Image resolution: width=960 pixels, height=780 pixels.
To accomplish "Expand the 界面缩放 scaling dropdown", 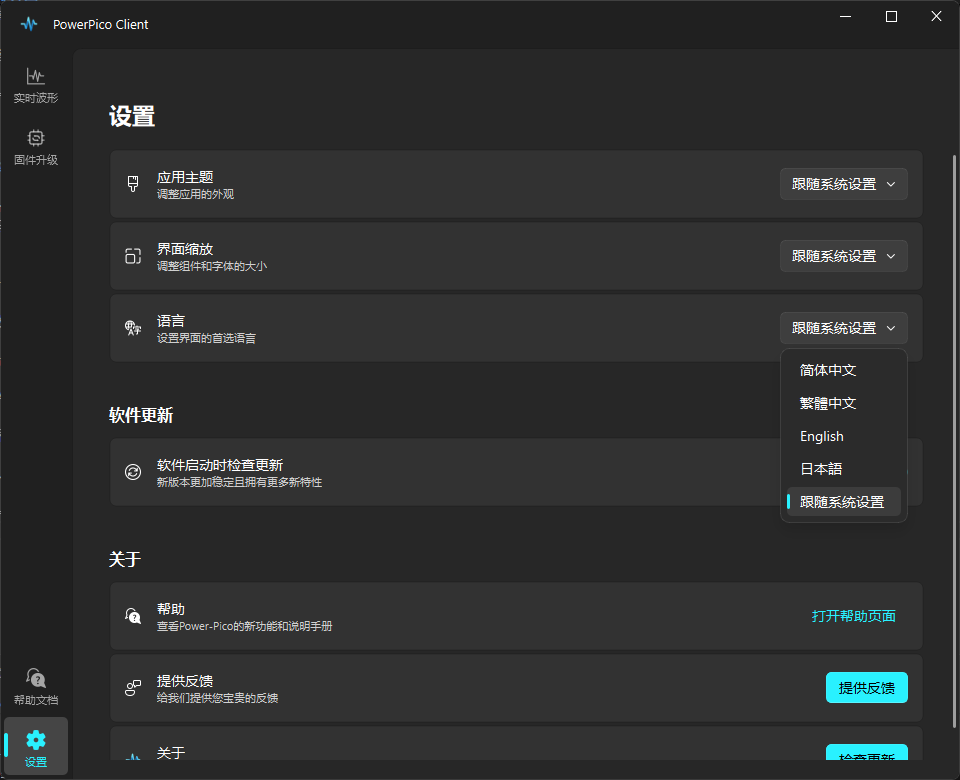I will coord(843,256).
